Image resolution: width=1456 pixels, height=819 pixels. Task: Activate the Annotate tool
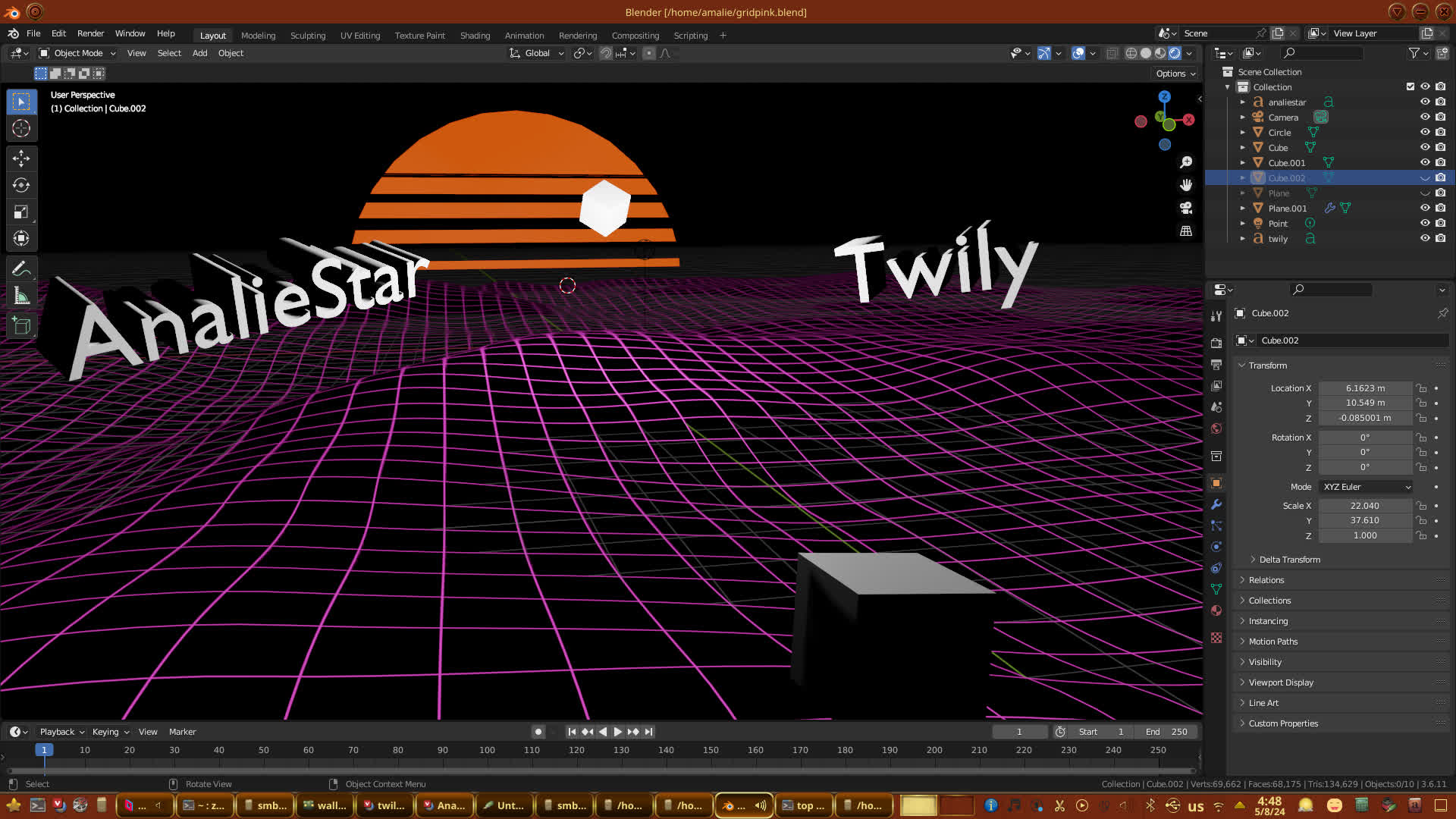pyautogui.click(x=21, y=268)
